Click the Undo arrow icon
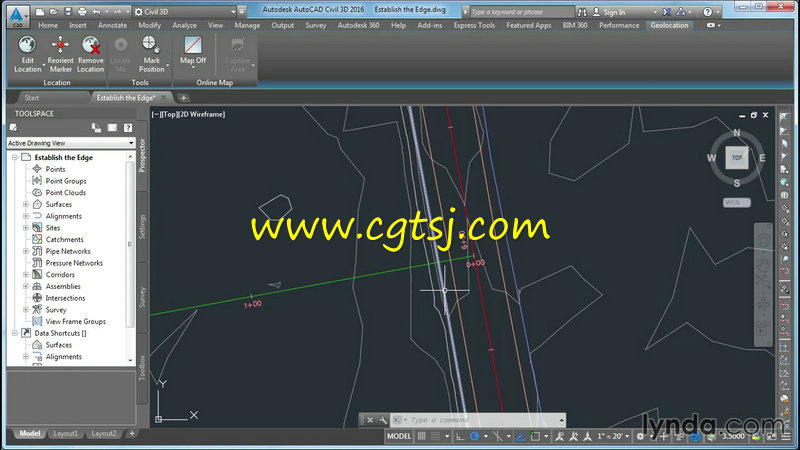 pos(96,12)
